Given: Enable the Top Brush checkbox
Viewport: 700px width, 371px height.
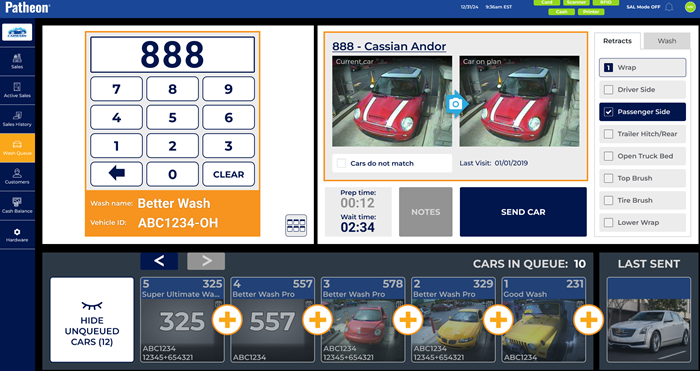Looking at the screenshot, I should point(608,179).
